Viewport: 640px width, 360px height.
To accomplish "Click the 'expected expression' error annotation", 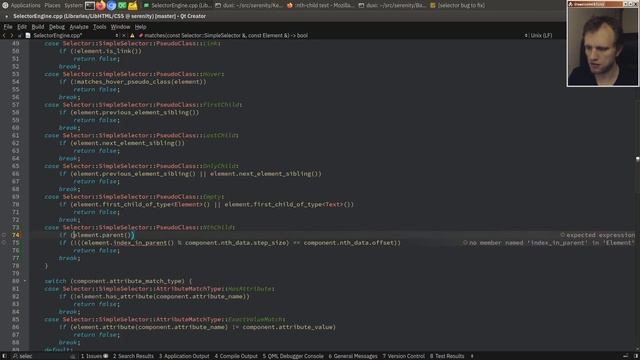I will [x=598, y=235].
